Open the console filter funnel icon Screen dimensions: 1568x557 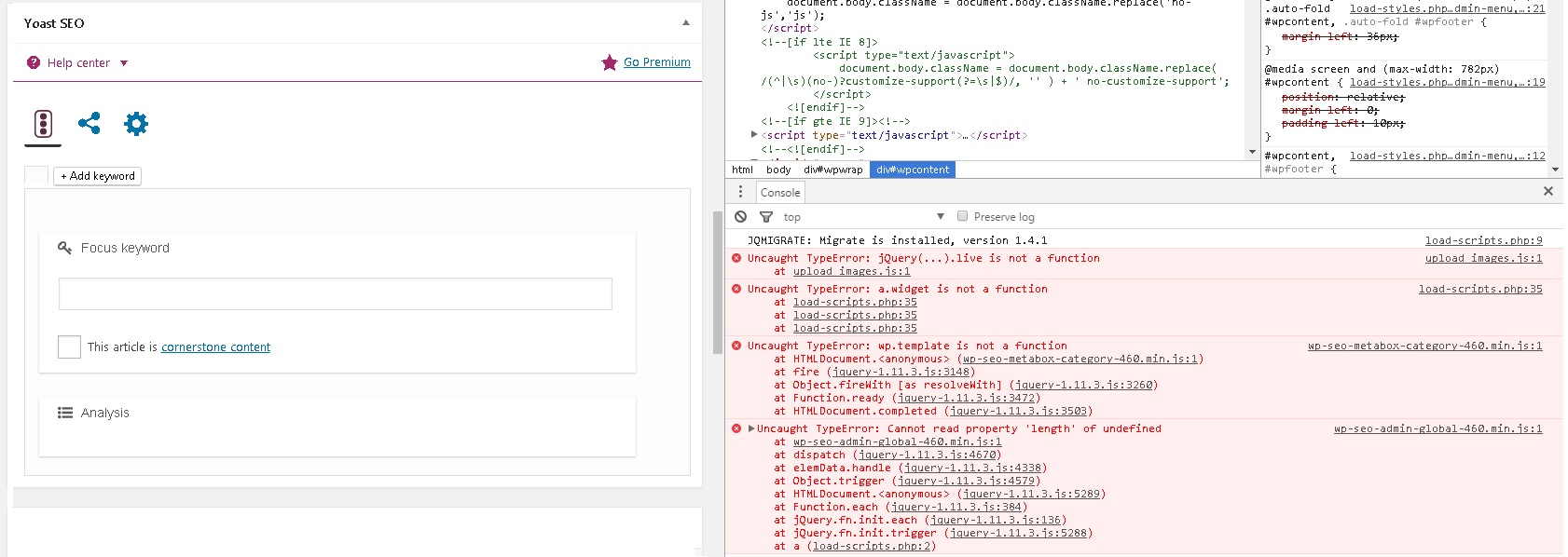pyautogui.click(x=766, y=217)
